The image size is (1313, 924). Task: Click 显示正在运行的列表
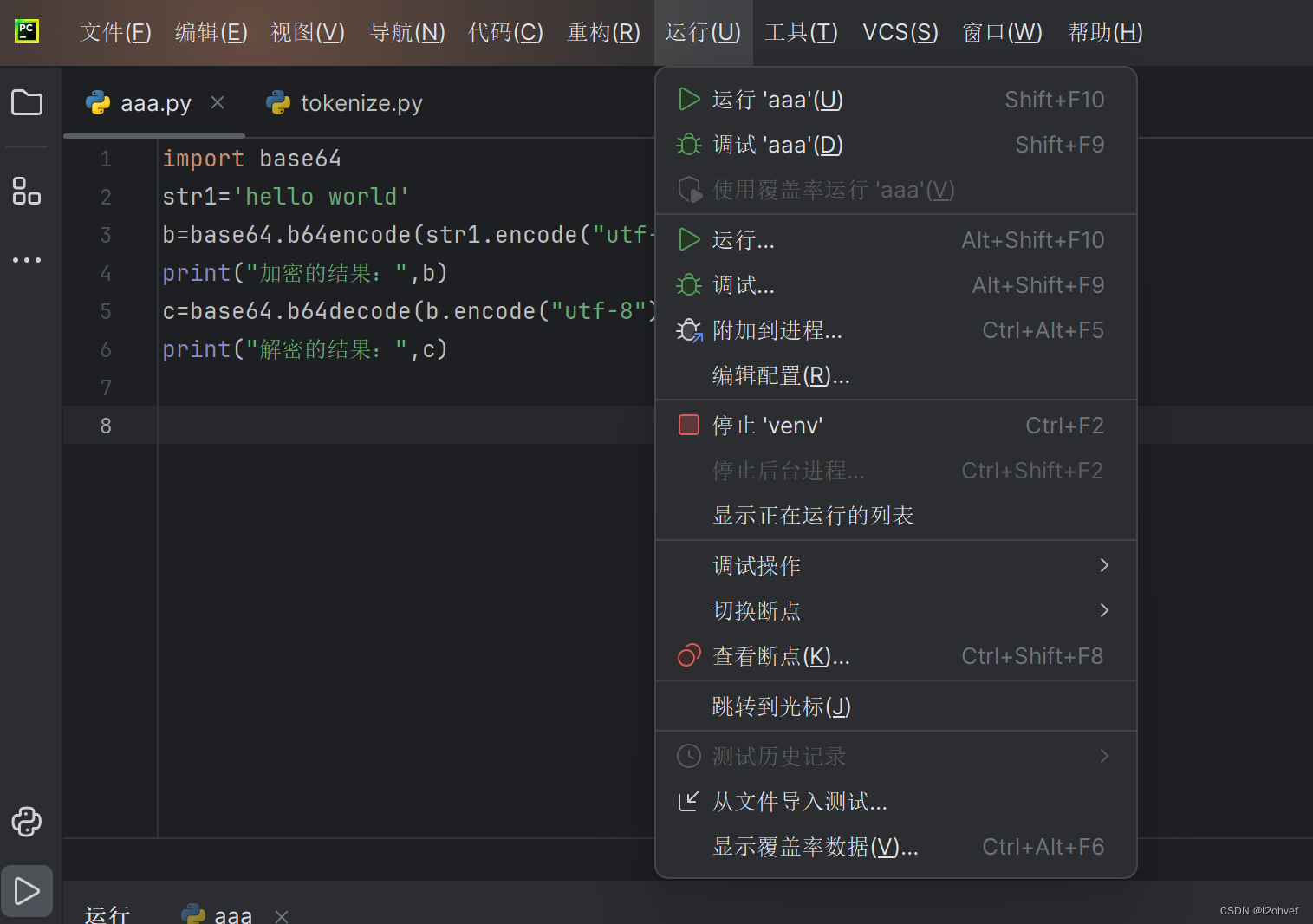(x=813, y=515)
